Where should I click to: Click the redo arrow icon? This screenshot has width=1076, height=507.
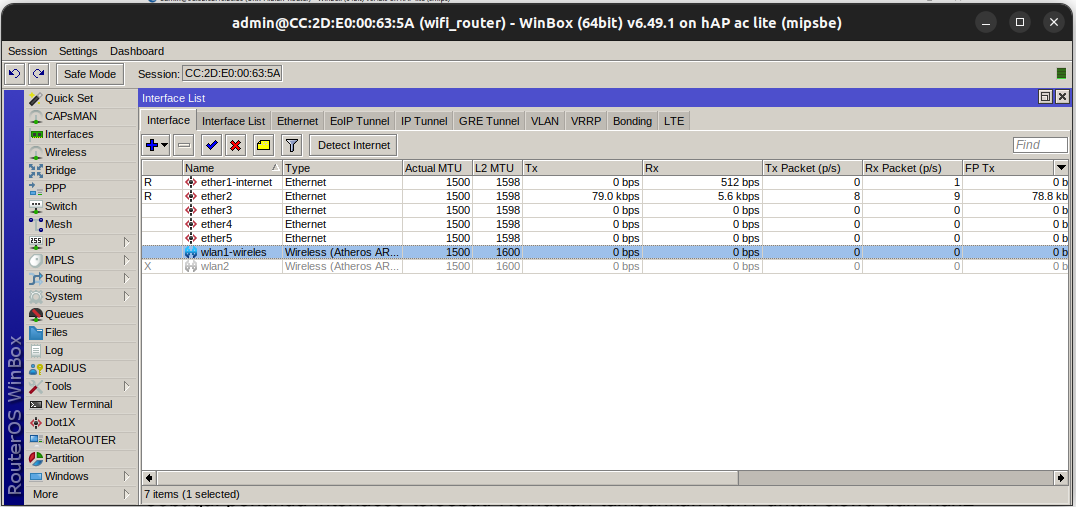click(38, 73)
